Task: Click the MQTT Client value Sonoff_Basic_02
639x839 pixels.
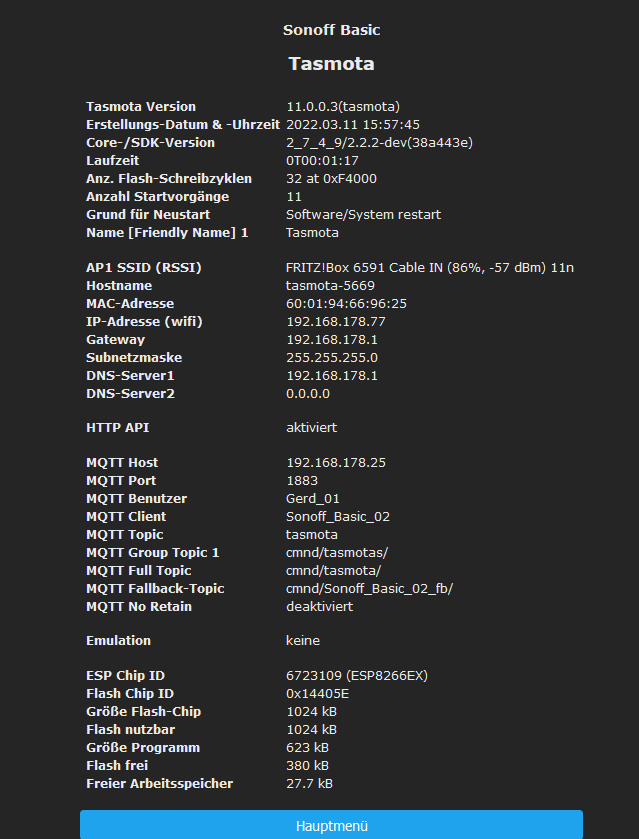Action: [338, 517]
